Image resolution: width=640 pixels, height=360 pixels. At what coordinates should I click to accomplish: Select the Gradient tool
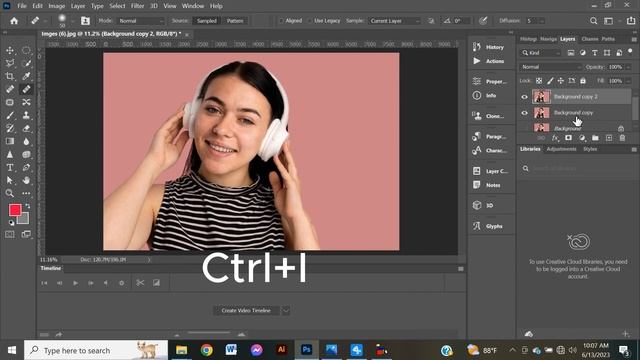tap(10, 141)
